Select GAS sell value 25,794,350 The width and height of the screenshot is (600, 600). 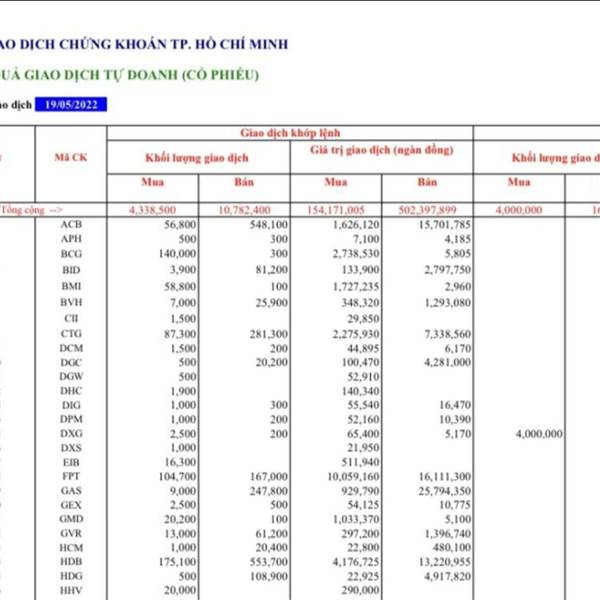[444, 491]
